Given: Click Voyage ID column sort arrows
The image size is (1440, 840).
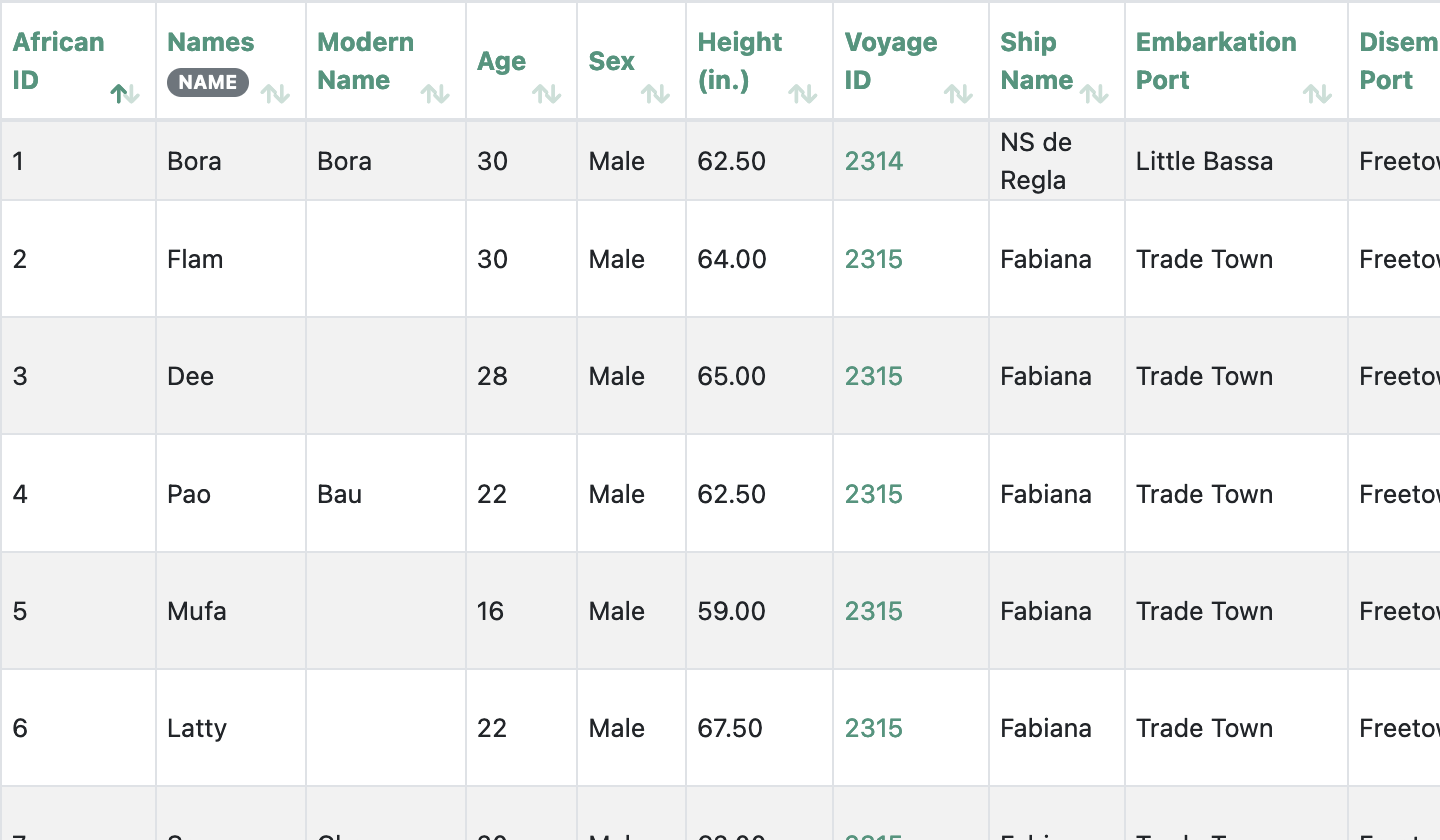Looking at the screenshot, I should tap(958, 94).
